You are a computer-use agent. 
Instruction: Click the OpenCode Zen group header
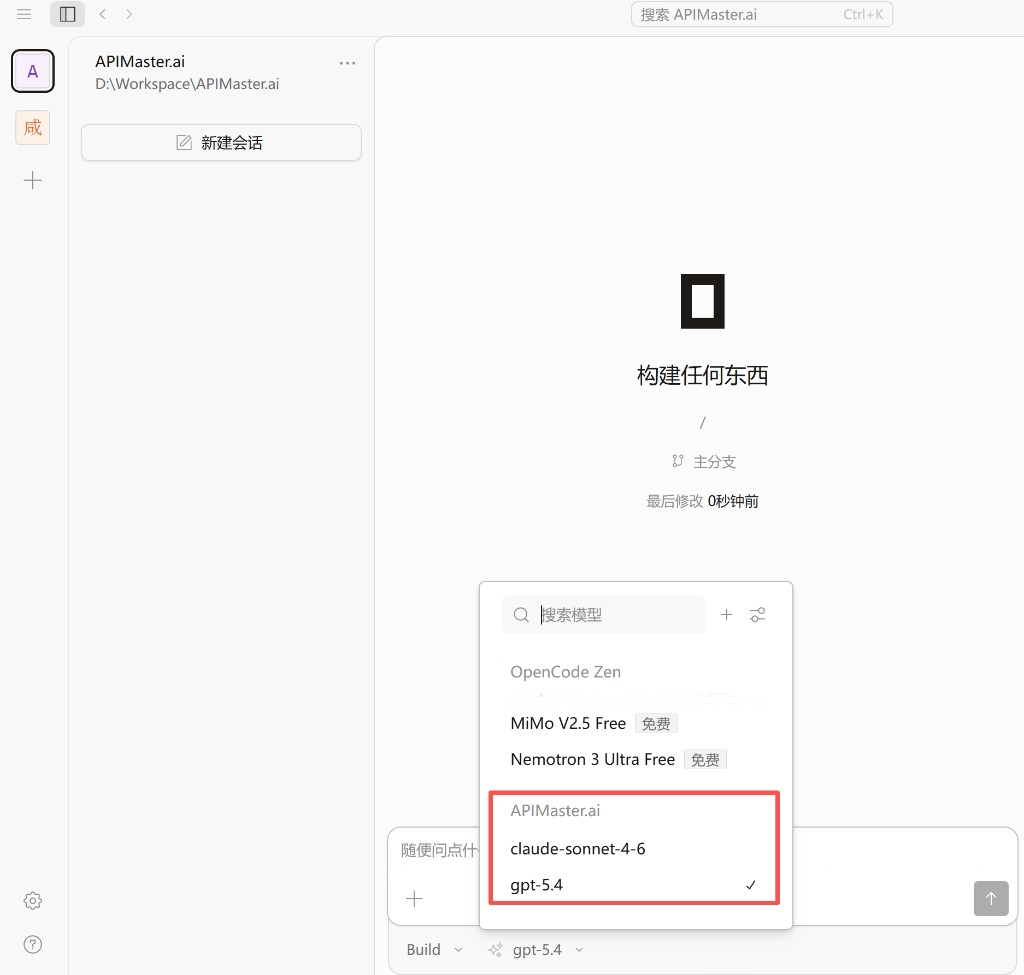click(566, 672)
